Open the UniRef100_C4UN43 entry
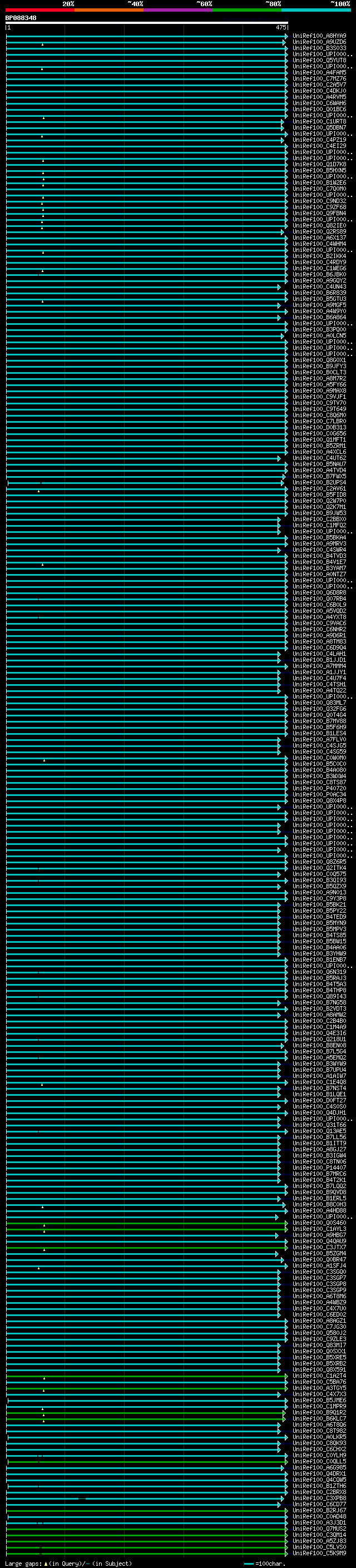The height and width of the screenshot is (1568, 356). coord(319,286)
